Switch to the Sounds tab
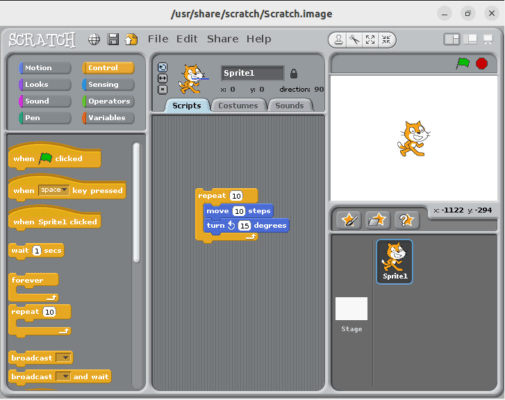 pyautogui.click(x=289, y=105)
